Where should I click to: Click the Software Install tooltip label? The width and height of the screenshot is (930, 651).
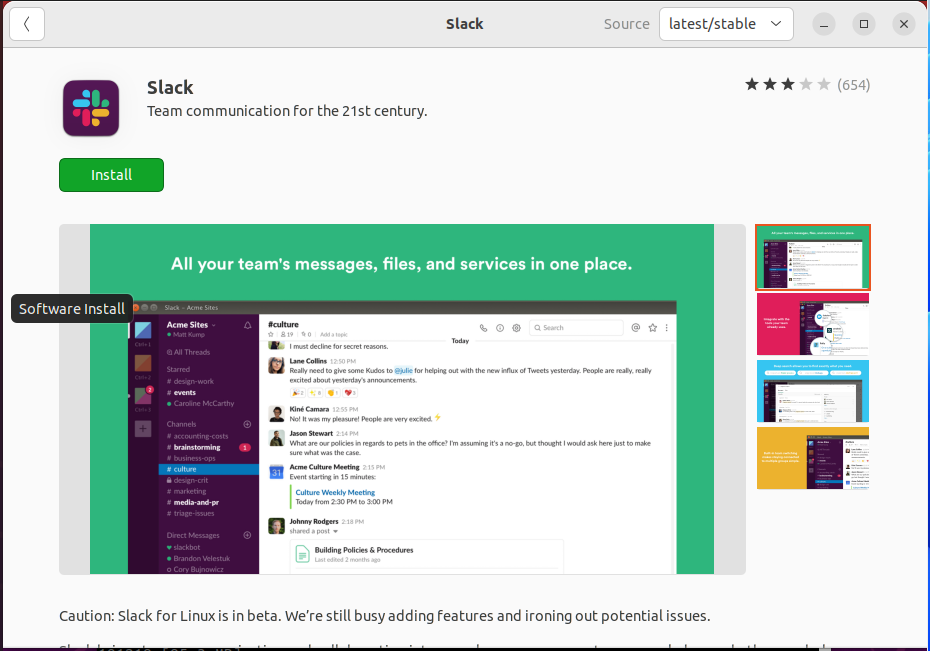(72, 309)
